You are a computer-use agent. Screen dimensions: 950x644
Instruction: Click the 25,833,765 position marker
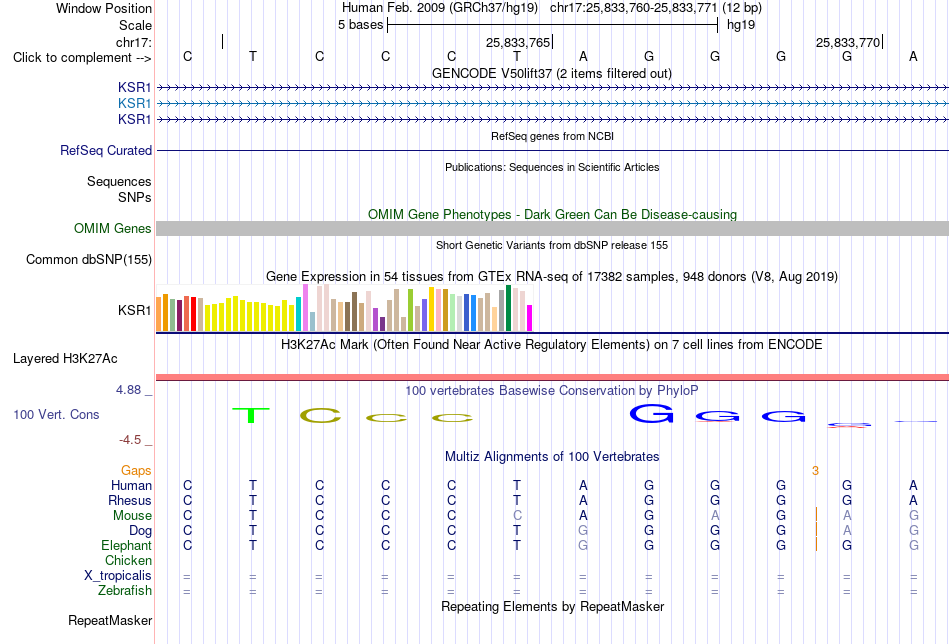[518, 42]
